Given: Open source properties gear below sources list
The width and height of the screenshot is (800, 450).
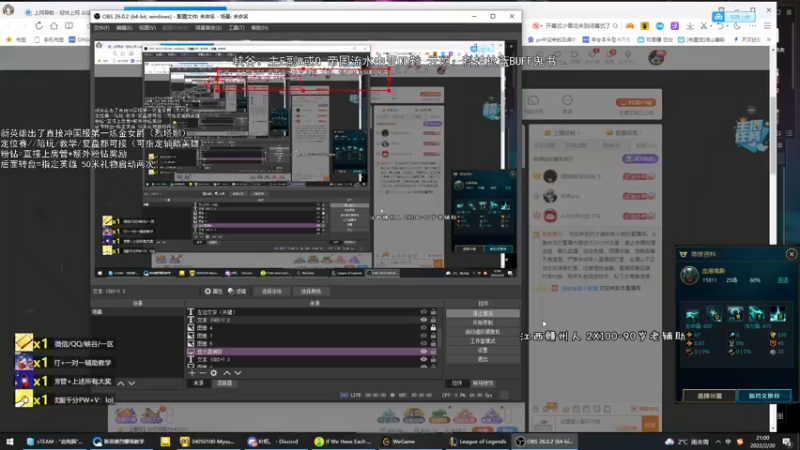Looking at the screenshot, I should (x=214, y=373).
